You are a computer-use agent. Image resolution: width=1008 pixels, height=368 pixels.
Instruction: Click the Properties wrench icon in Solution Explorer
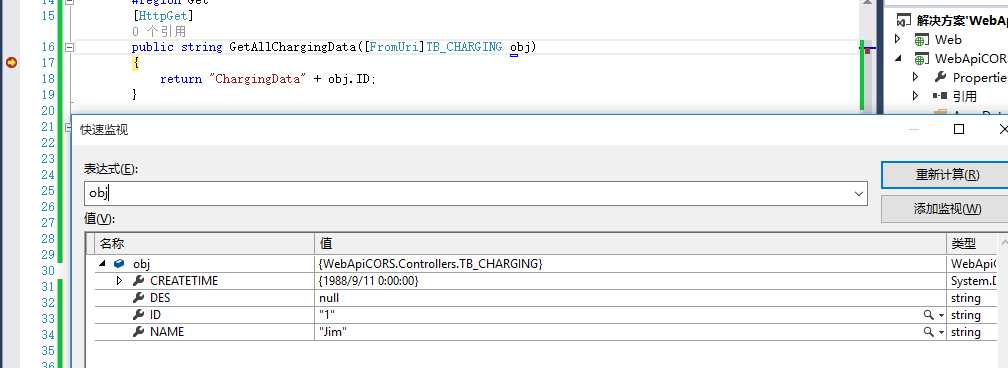point(940,77)
